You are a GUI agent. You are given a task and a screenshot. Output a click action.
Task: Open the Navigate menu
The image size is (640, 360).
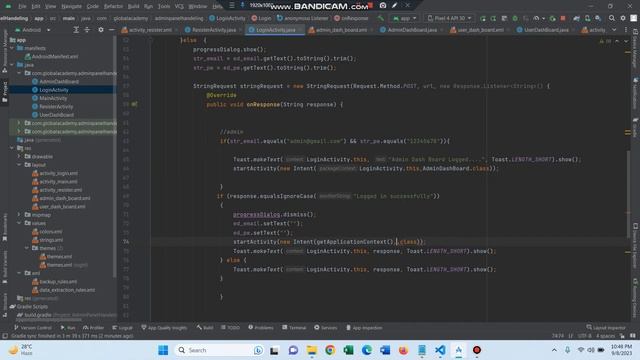(71, 6)
